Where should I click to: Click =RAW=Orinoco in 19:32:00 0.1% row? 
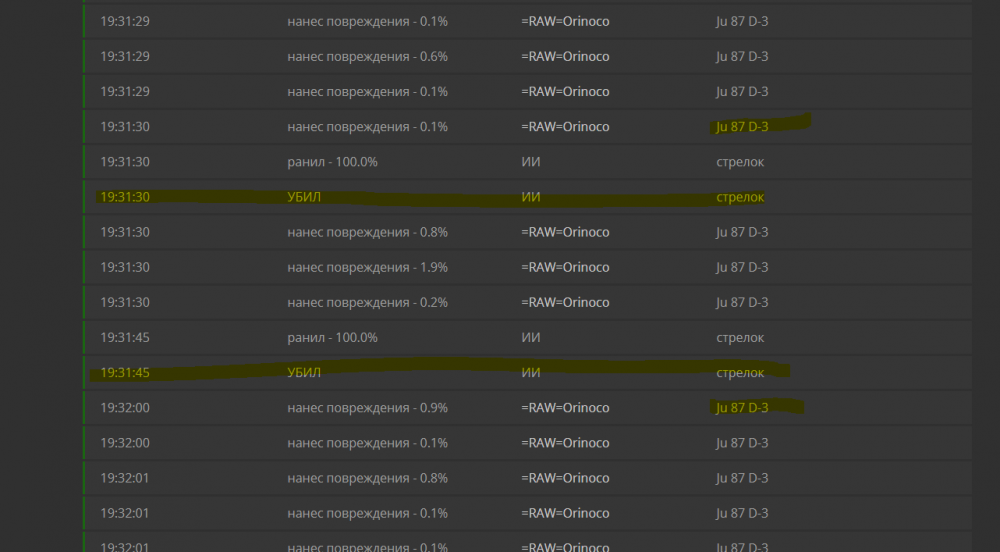[565, 442]
